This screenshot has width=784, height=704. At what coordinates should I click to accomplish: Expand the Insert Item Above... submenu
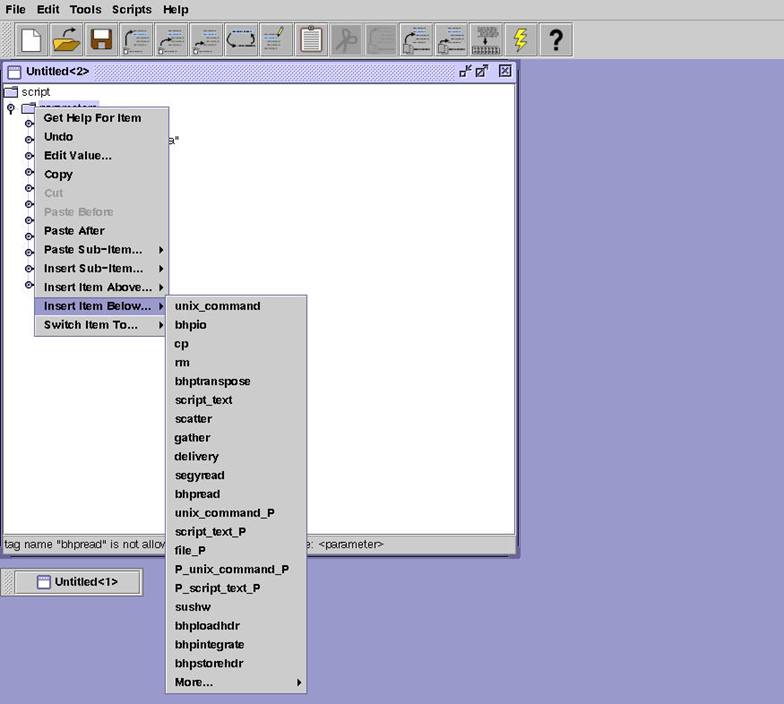coord(102,287)
